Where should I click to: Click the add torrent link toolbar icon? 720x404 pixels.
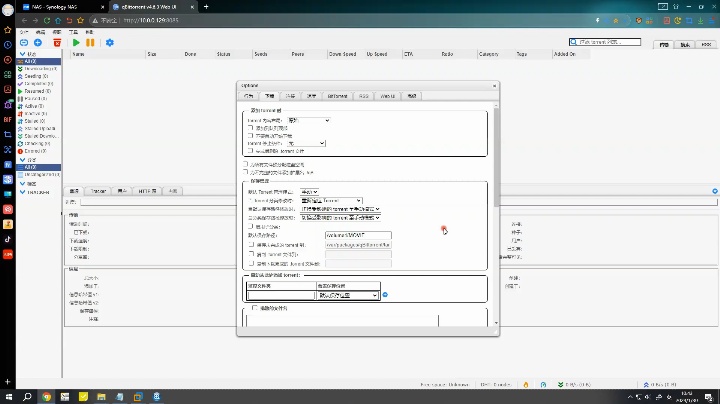click(24, 43)
